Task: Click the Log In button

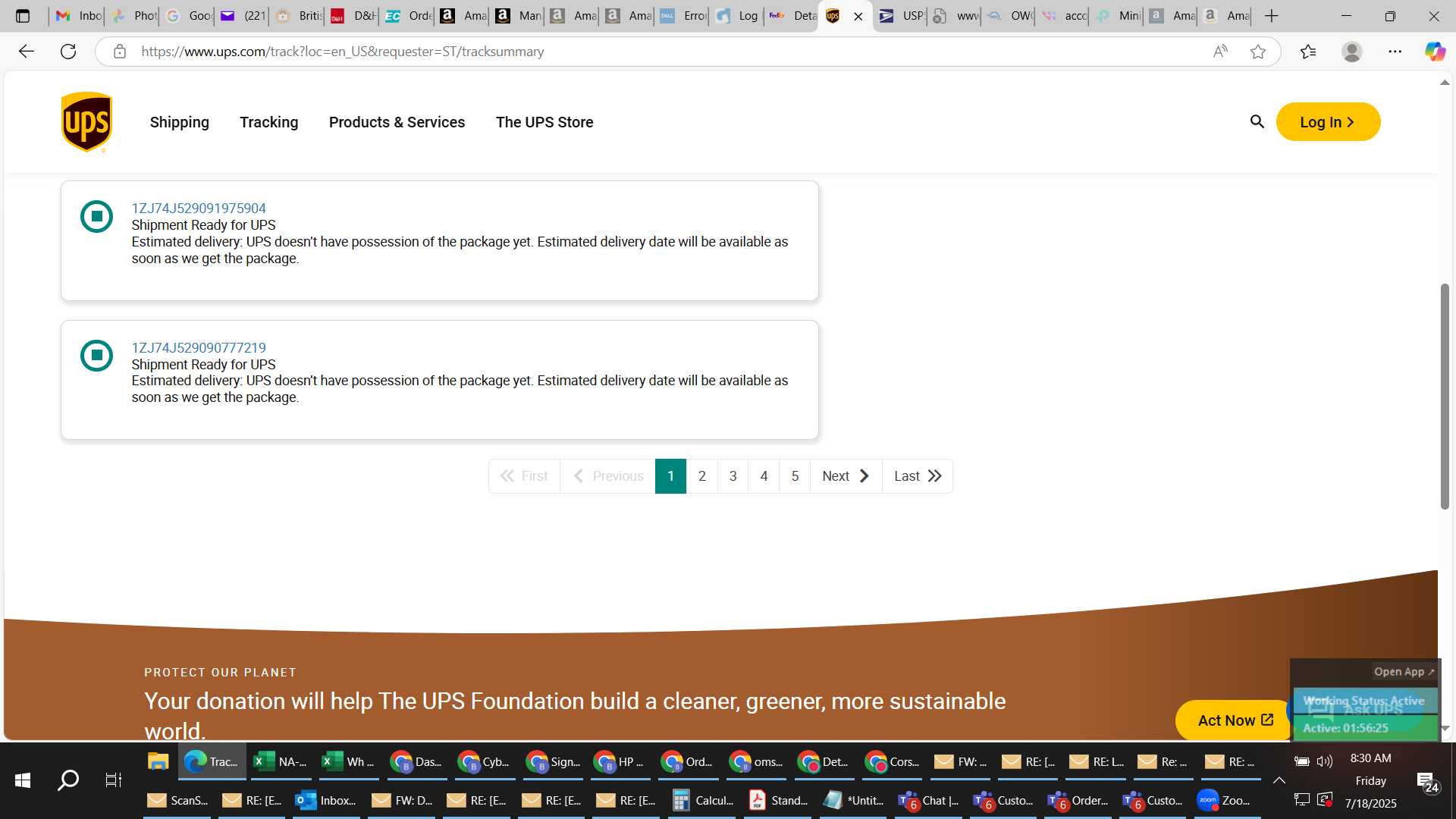Action: pos(1328,122)
